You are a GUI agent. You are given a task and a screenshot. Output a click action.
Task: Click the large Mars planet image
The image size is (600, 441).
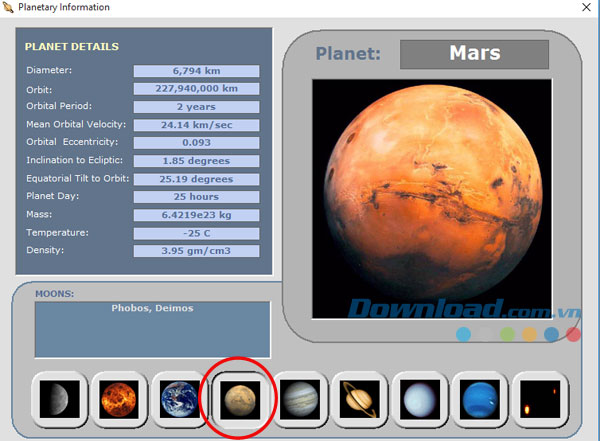tap(432, 199)
